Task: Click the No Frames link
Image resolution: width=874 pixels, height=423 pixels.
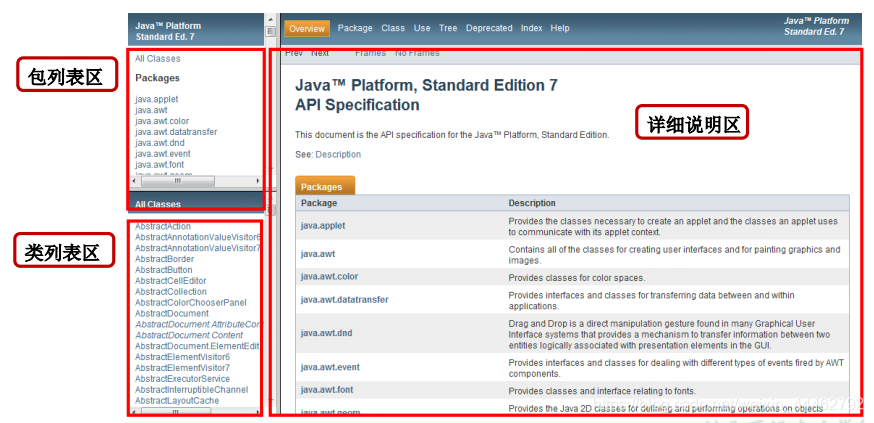Action: pos(417,54)
